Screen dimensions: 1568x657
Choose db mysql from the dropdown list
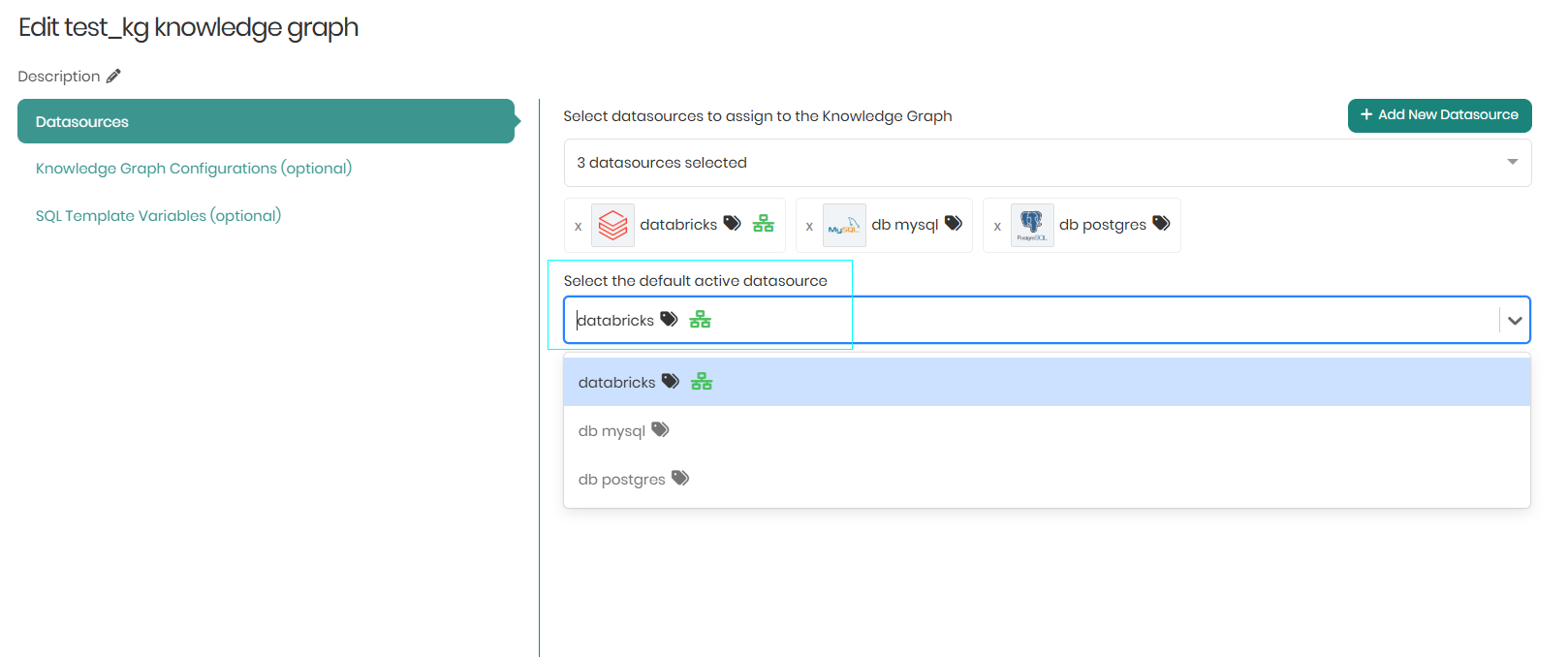coord(612,431)
